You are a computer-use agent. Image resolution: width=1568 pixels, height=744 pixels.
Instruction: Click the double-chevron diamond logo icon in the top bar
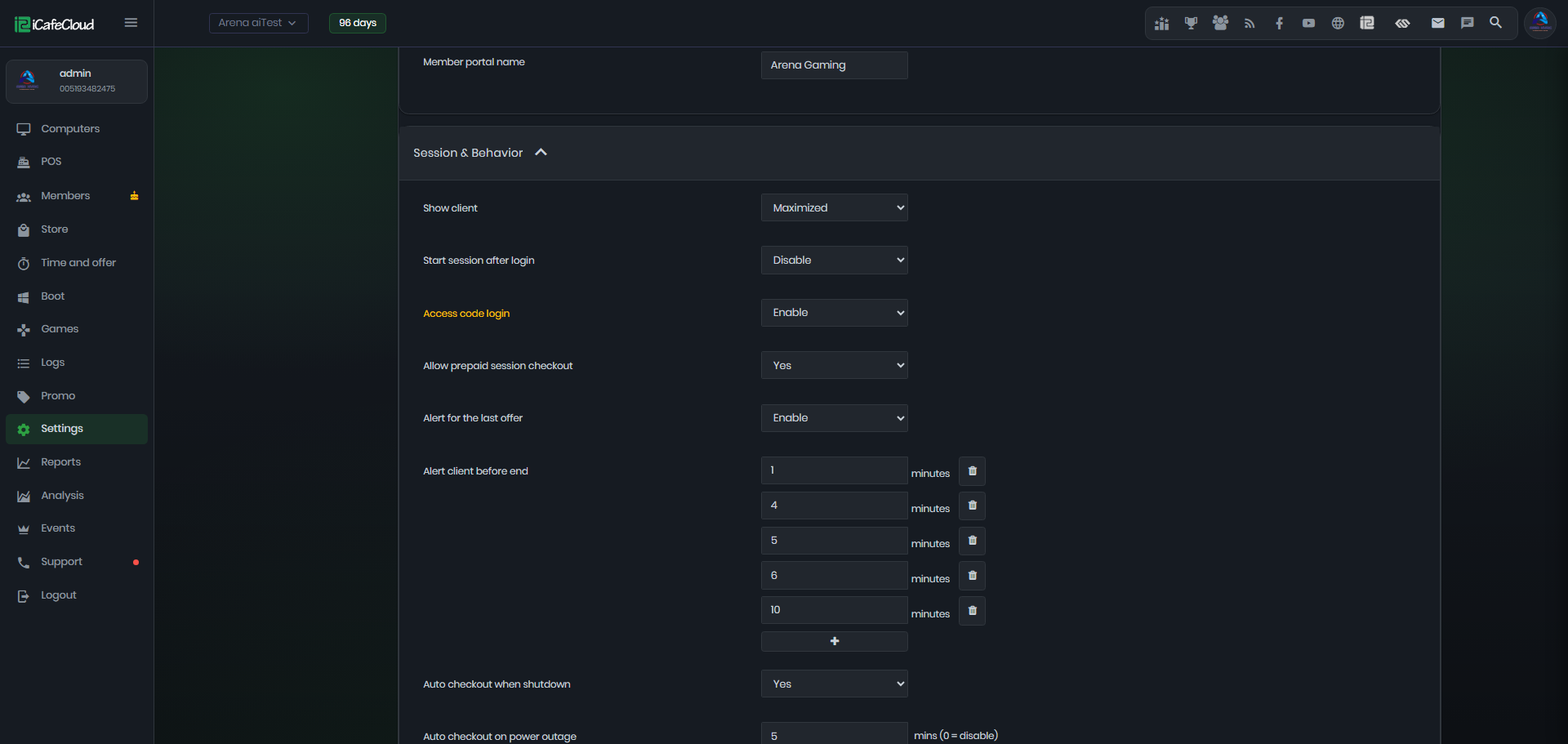pyautogui.click(x=1402, y=24)
